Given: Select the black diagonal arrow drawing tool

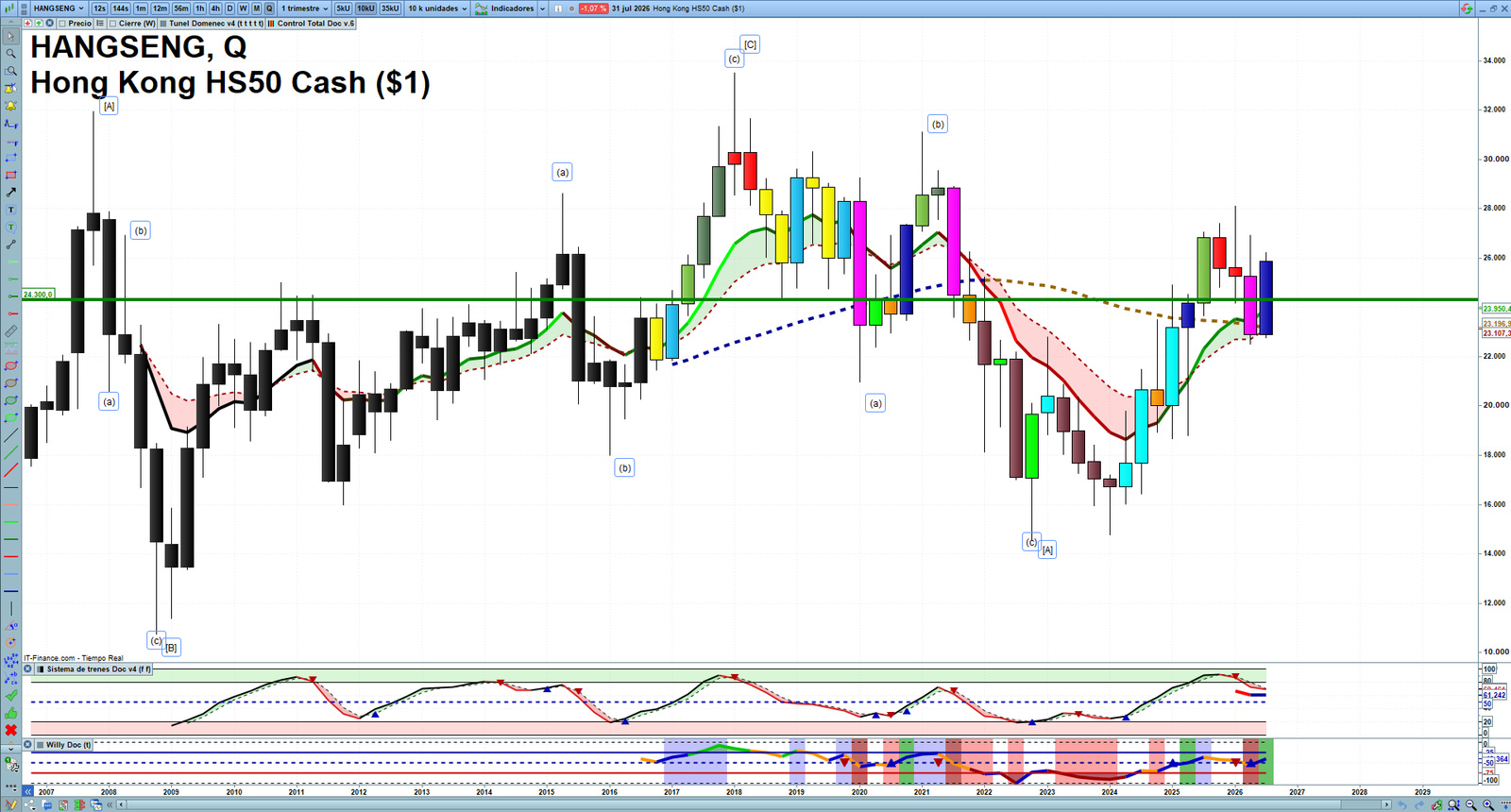Looking at the screenshot, I should (x=10, y=193).
